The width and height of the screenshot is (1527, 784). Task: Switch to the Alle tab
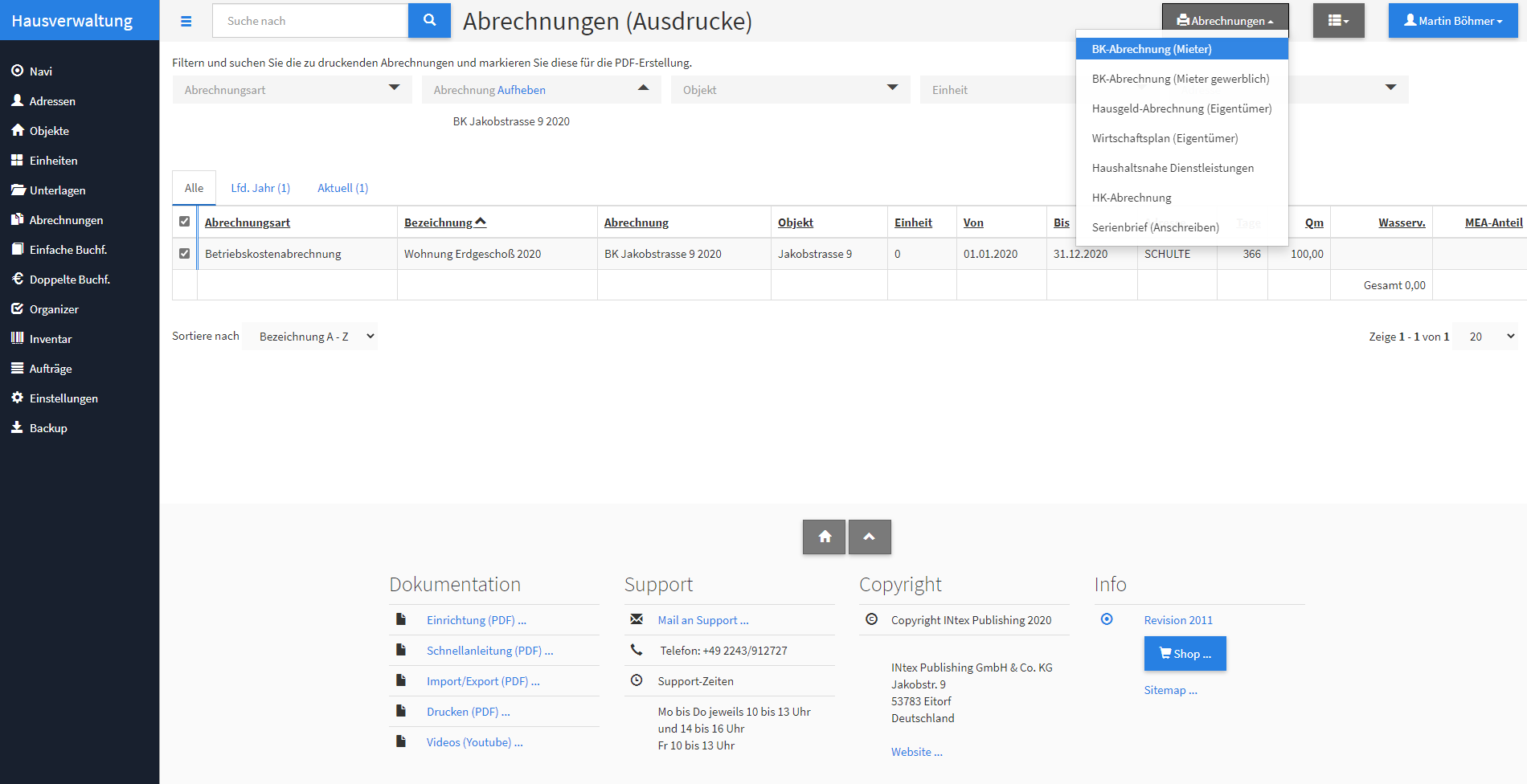pyautogui.click(x=194, y=188)
